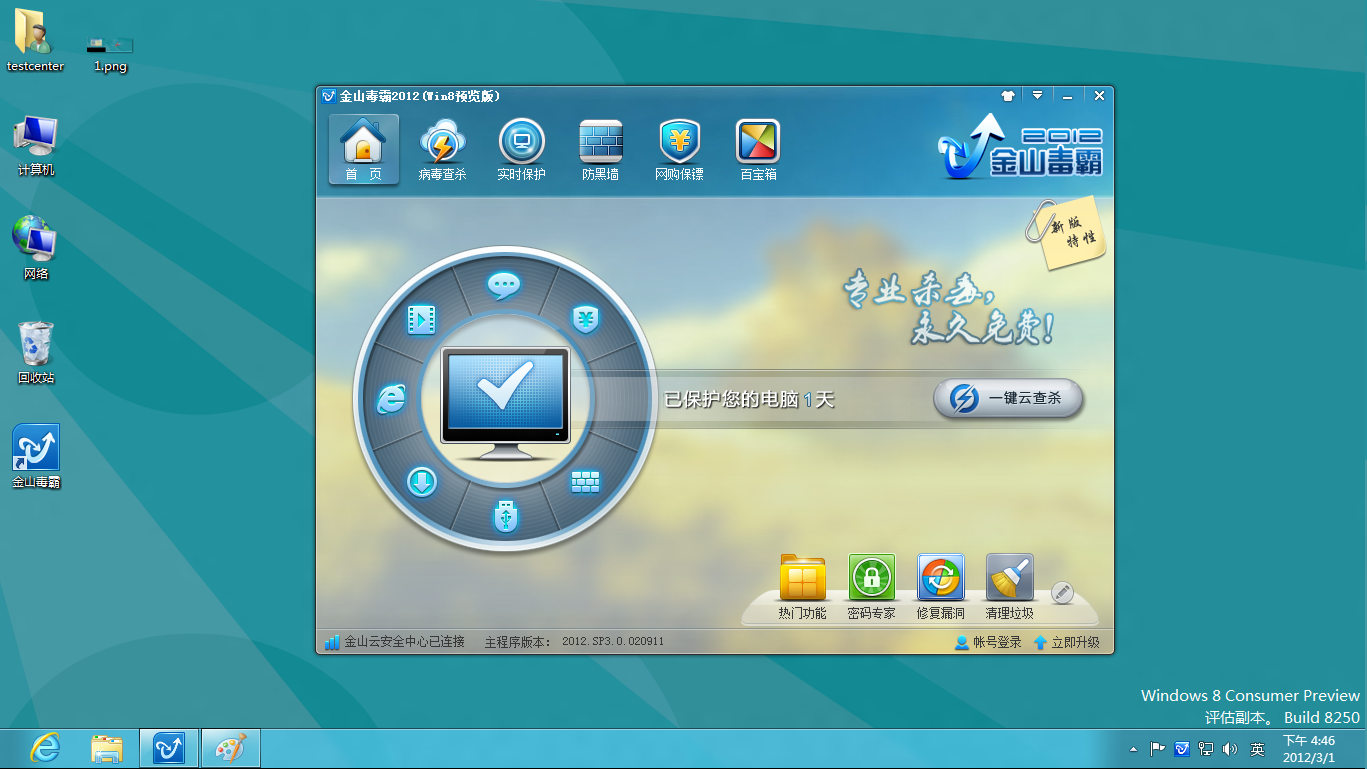Expand hidden system tray icons arrow

click(1133, 749)
